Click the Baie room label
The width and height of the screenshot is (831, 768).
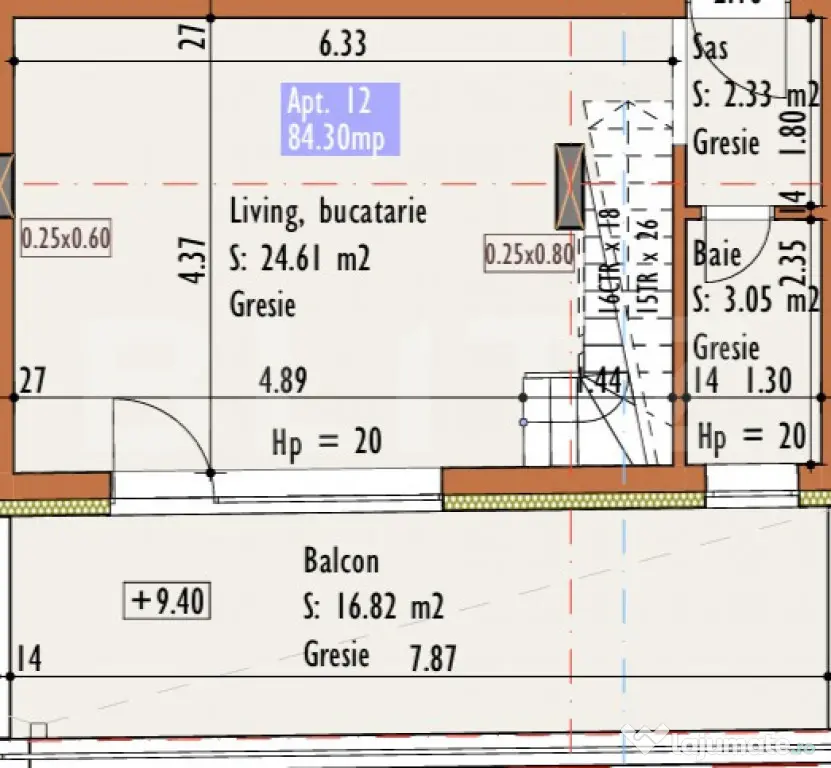[717, 254]
